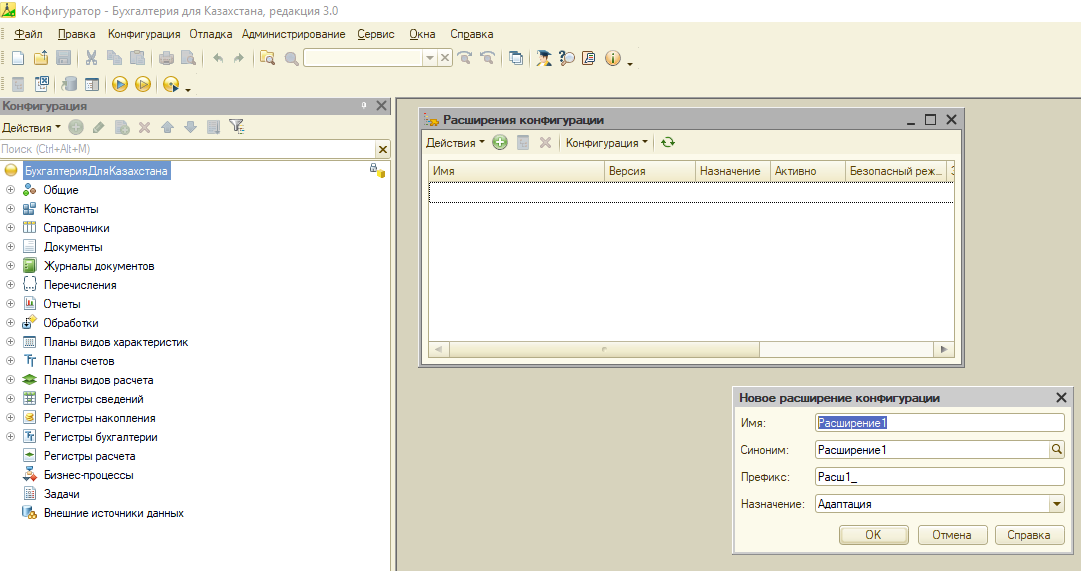This screenshot has width=1081, height=571.
Task: Click the Префикс input field
Action: [x=940, y=477]
